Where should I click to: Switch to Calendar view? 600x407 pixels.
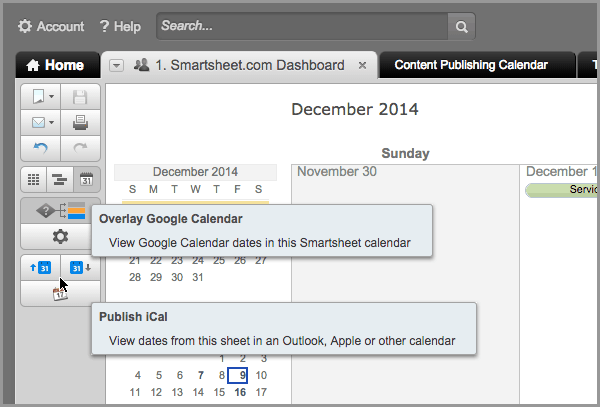pyautogui.click(x=86, y=180)
